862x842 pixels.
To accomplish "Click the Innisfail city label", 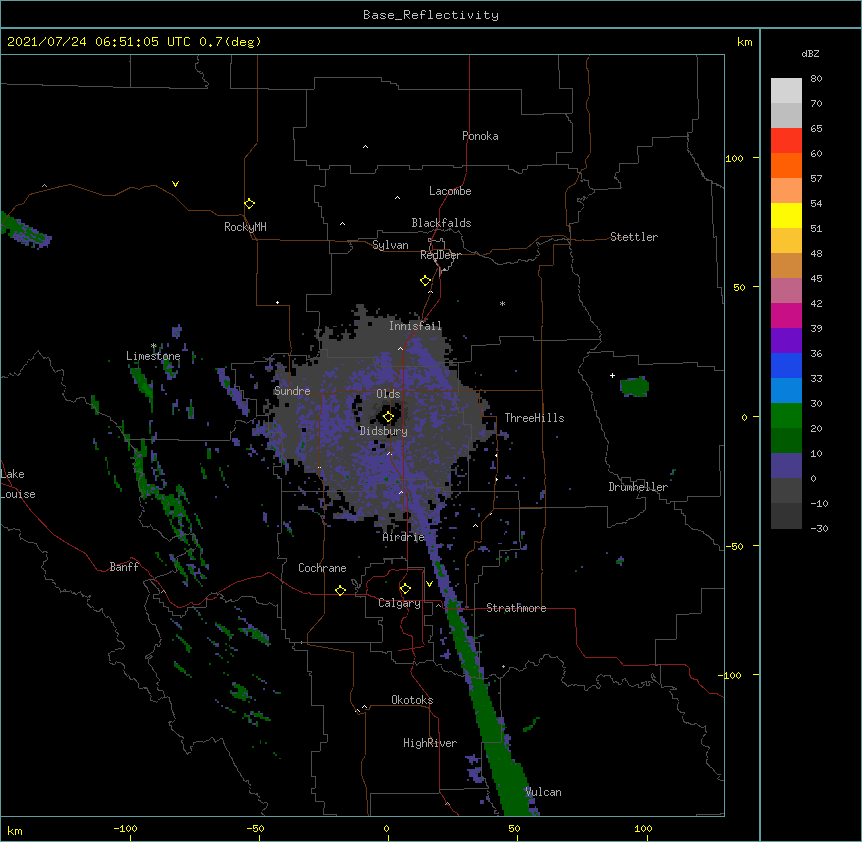I will [x=415, y=326].
